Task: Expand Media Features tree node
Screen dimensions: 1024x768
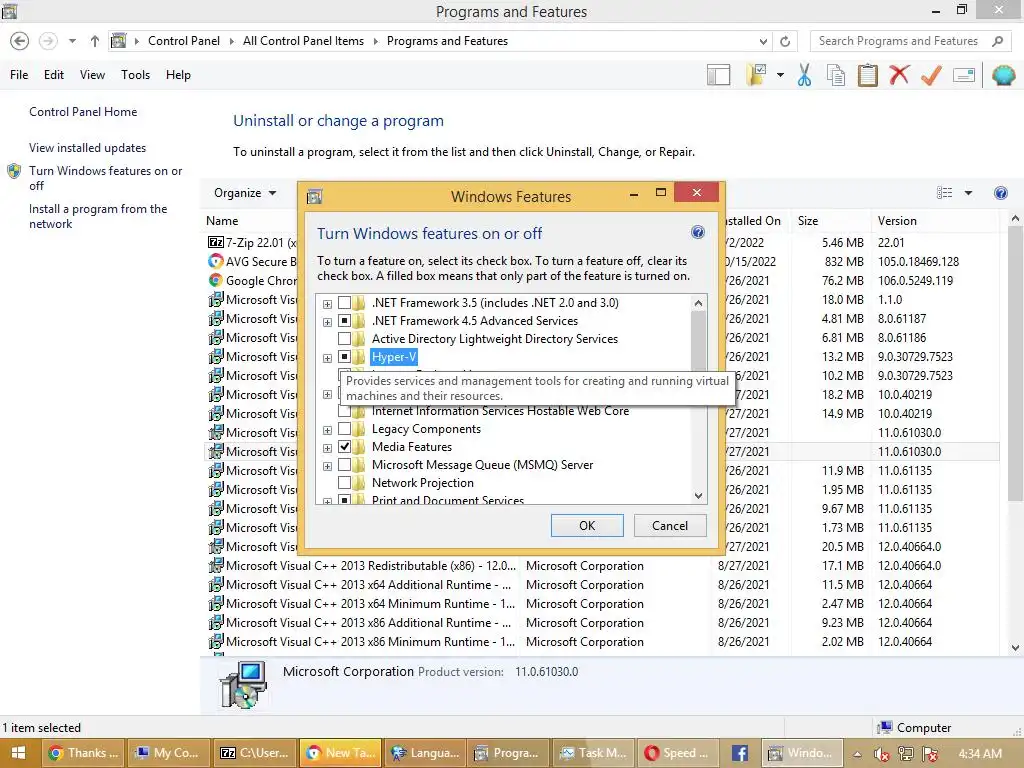Action: pyautogui.click(x=327, y=448)
